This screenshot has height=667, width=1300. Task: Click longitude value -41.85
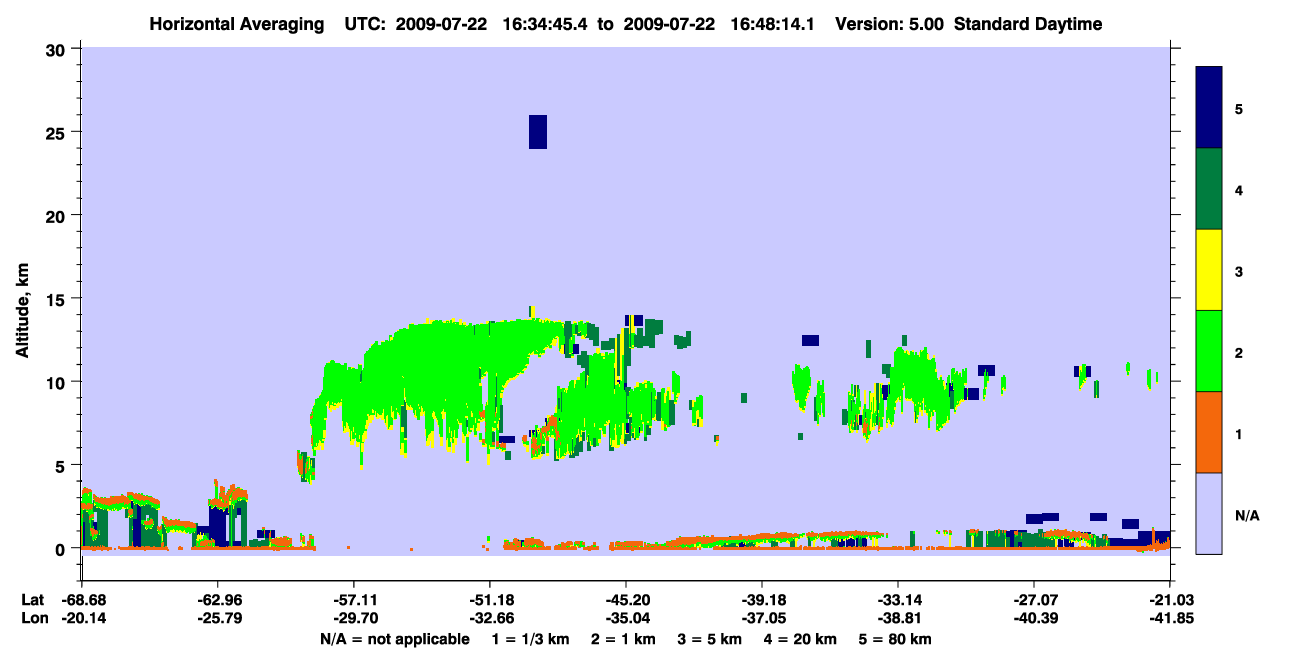(x=1170, y=619)
